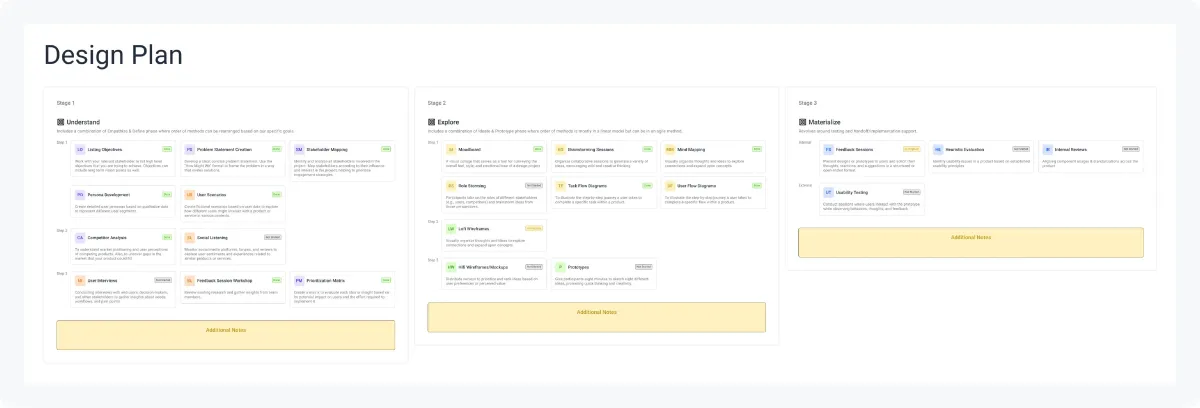Click the Mind Mapping card title
Image resolution: width=1200 pixels, height=408 pixels.
[691, 149]
